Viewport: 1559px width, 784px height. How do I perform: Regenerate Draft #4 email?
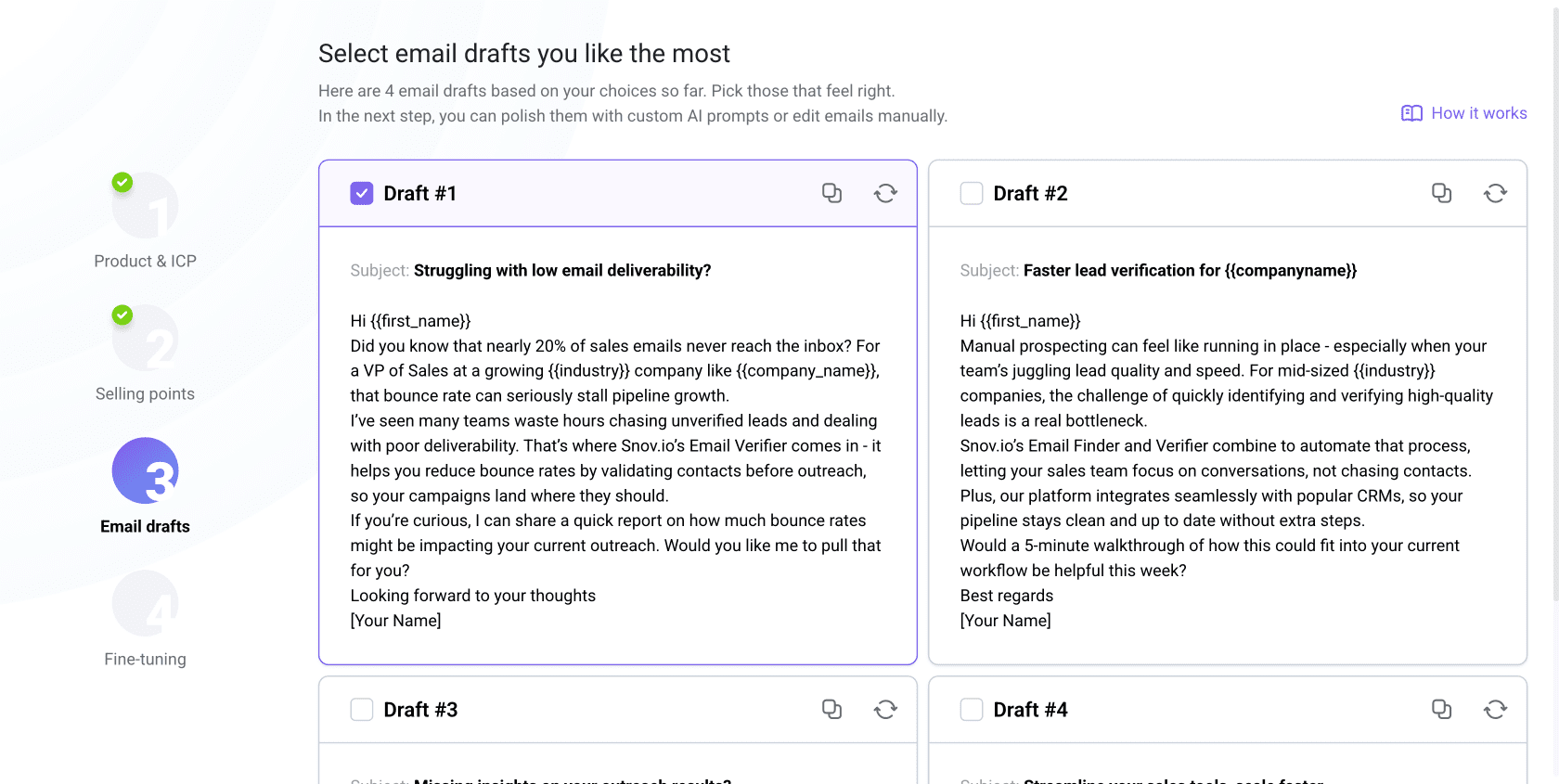[1495, 710]
